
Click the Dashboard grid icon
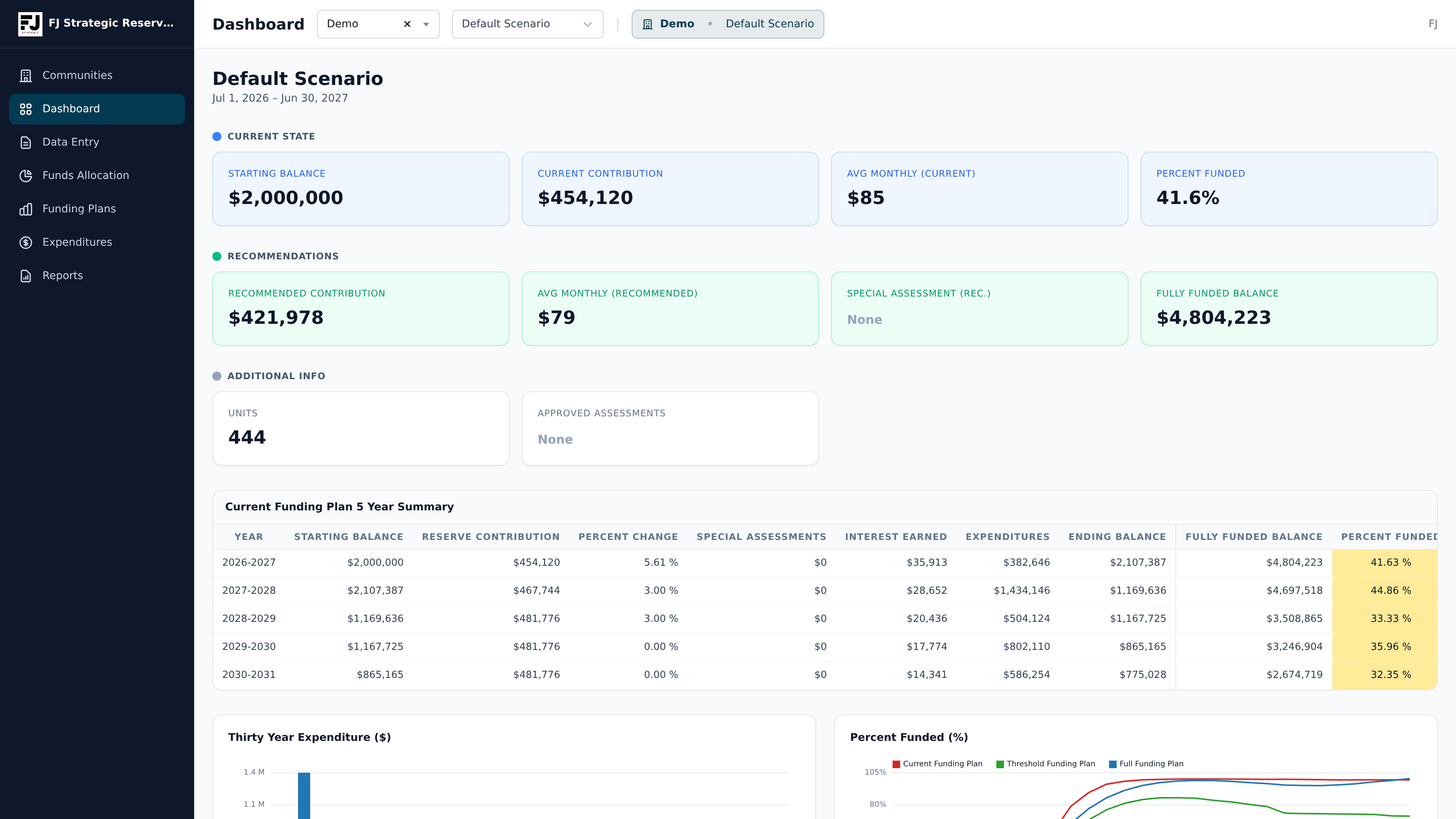(26, 109)
